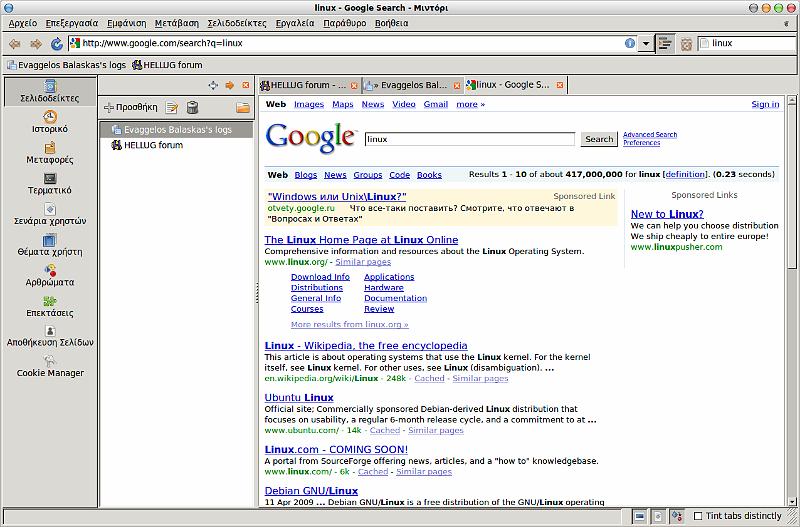Viewport: 800px width, 527px height.
Task: Open the Images link in Google's top bar
Action: 309,104
